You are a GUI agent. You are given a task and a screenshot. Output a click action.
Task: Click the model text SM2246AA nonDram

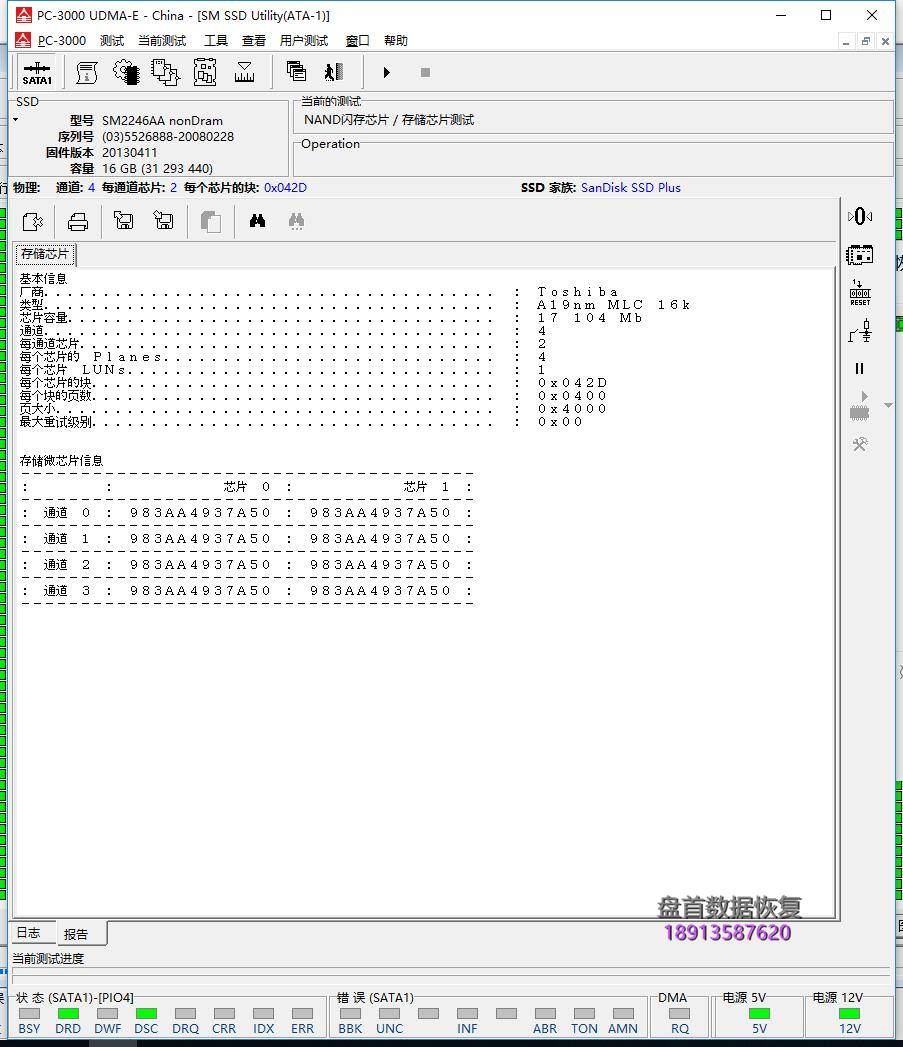pyautogui.click(x=162, y=120)
